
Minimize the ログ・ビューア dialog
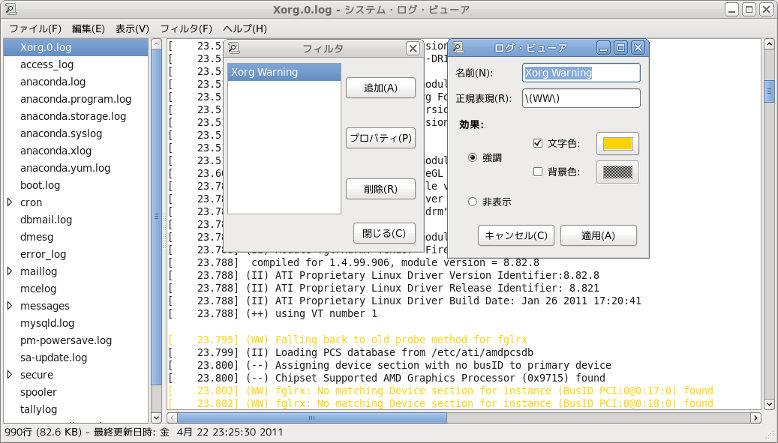604,48
